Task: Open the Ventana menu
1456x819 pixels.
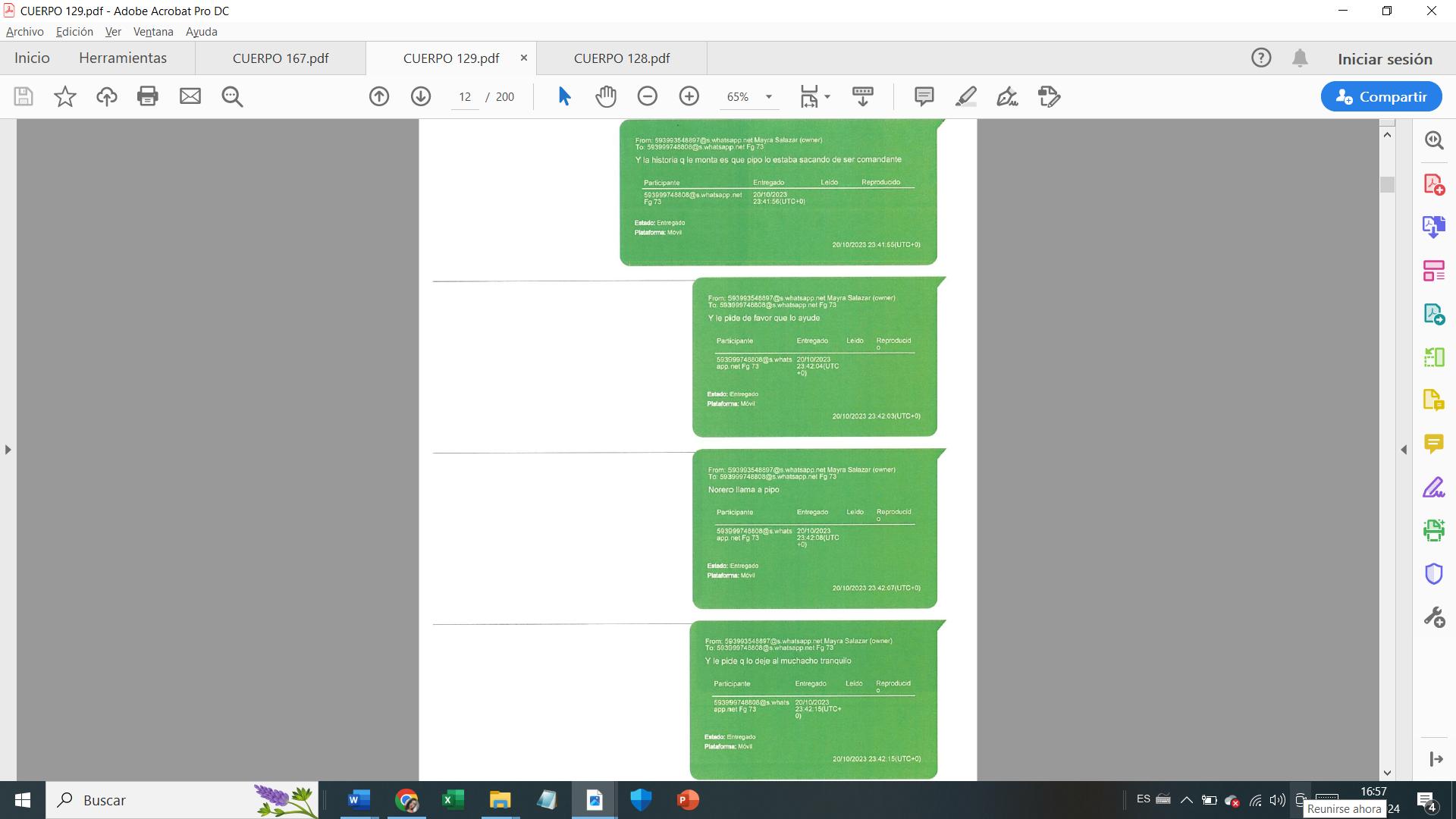Action: [153, 32]
